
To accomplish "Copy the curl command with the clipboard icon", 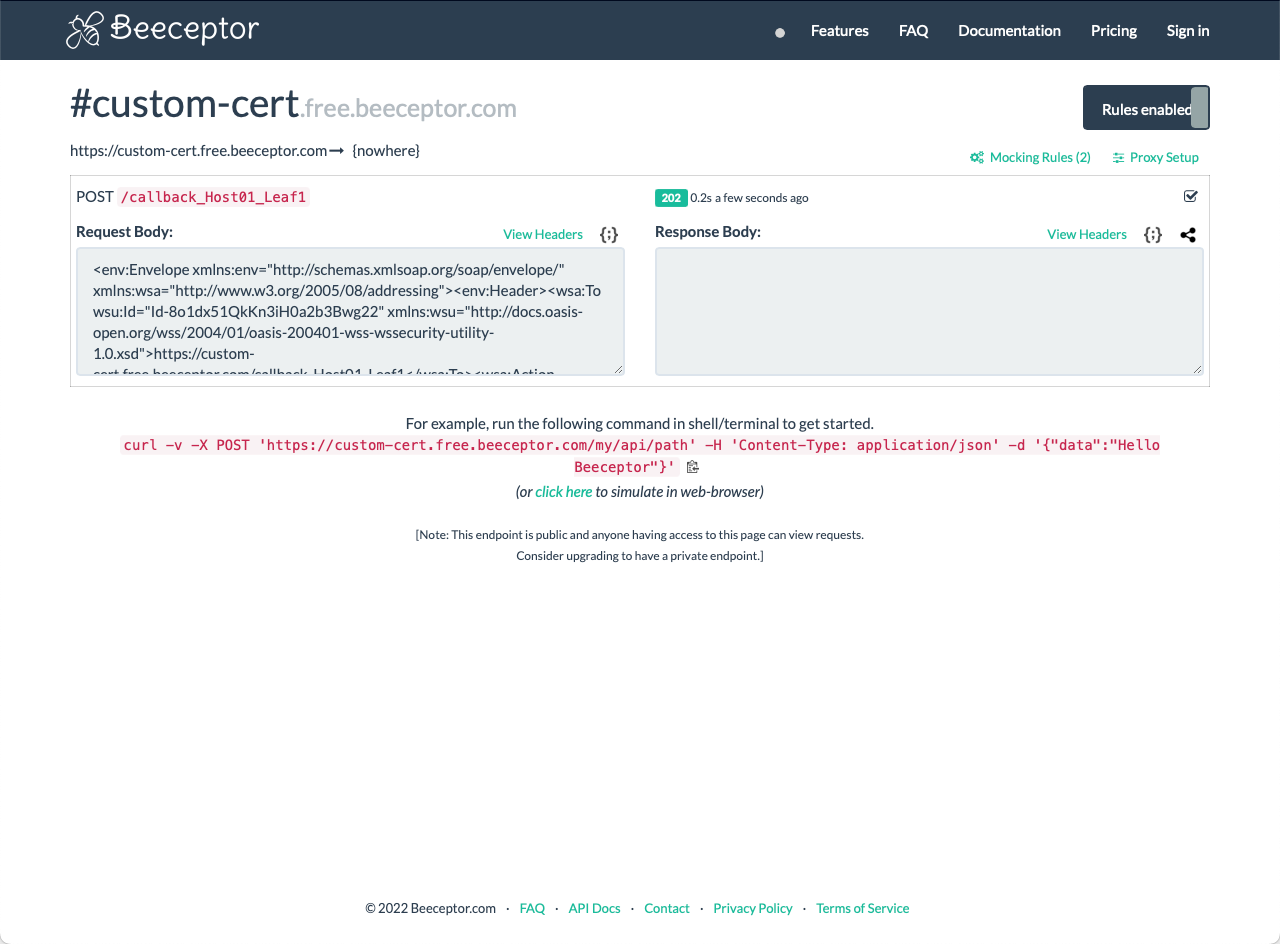I will click(x=692, y=467).
